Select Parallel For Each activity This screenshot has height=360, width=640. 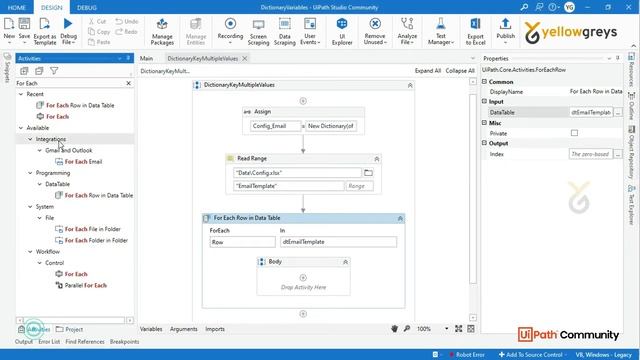81,285
